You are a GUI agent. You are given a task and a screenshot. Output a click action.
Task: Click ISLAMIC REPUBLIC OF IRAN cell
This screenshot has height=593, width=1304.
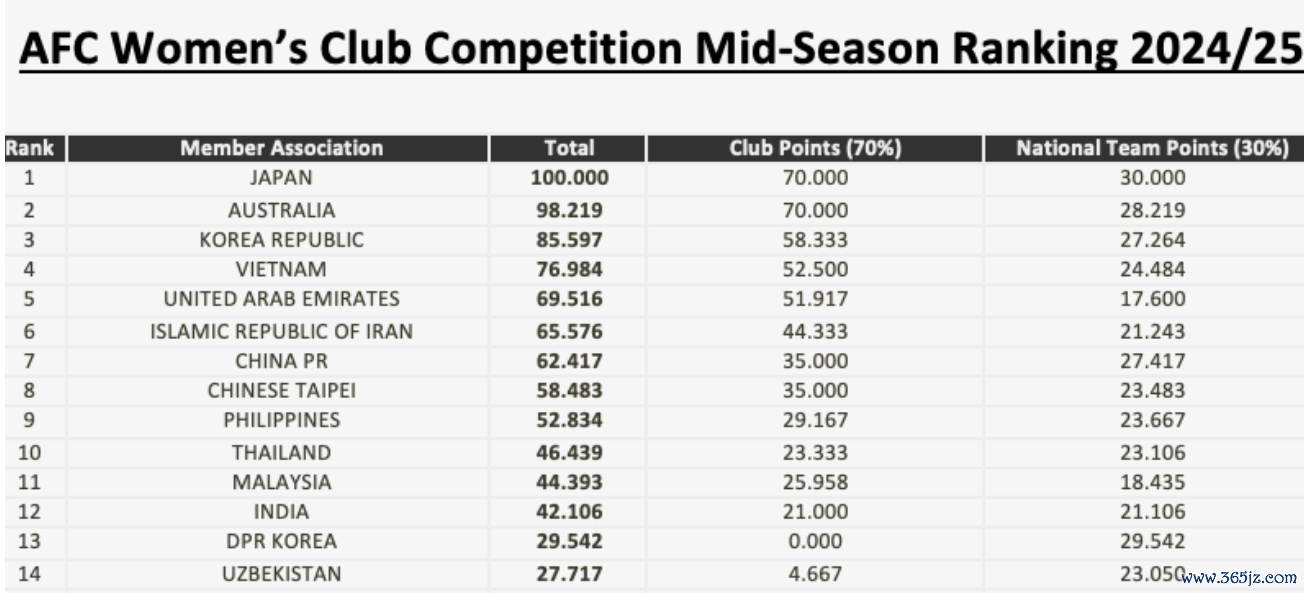coord(281,331)
